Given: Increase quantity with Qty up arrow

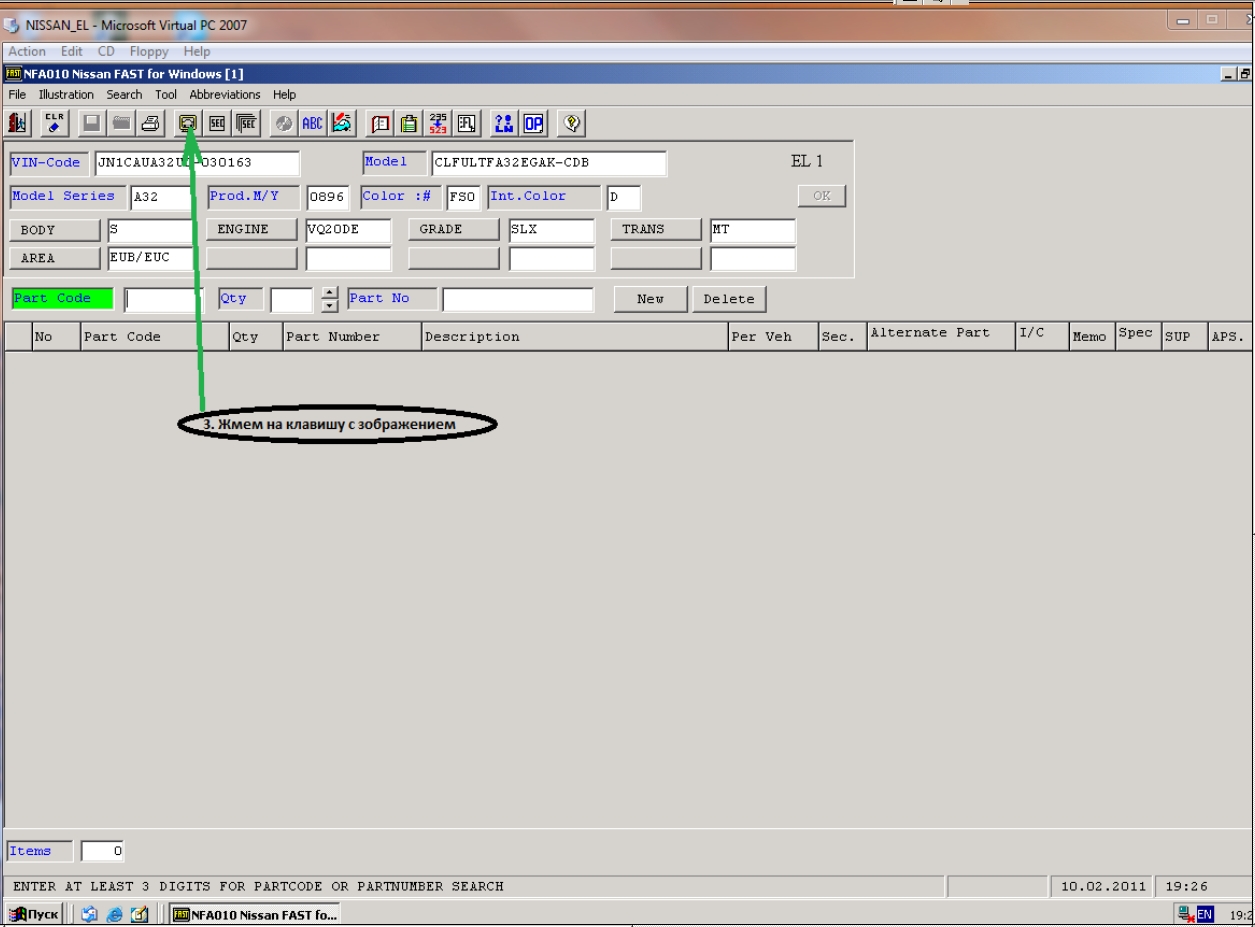Looking at the screenshot, I should [x=330, y=293].
